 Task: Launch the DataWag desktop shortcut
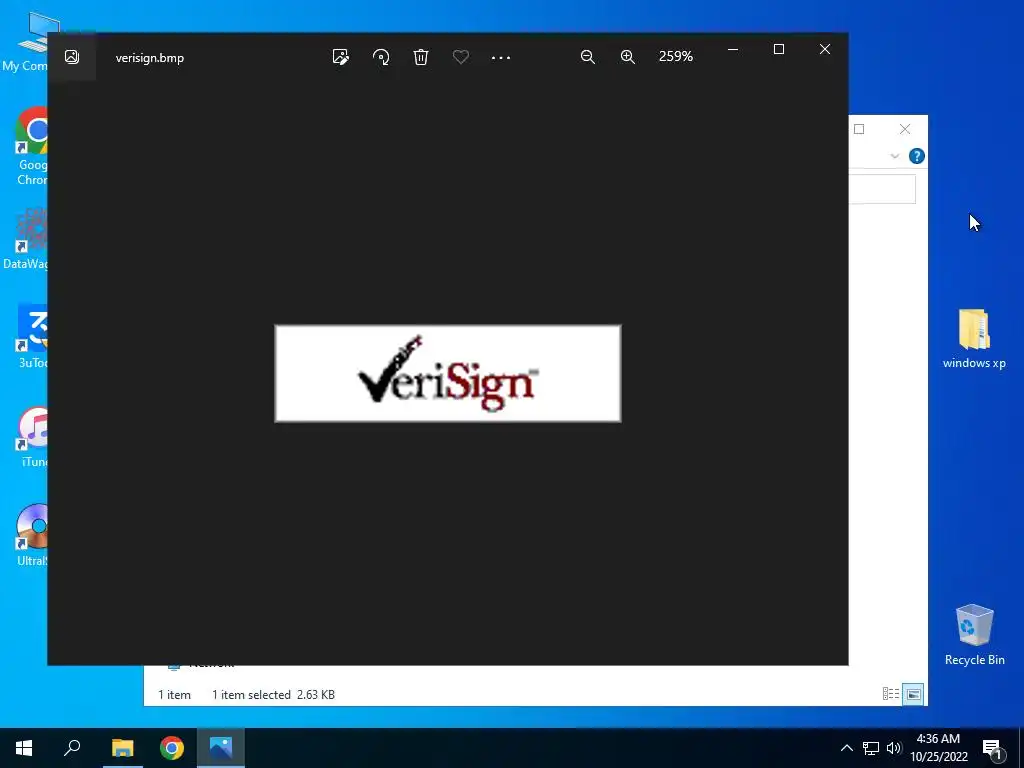[25, 238]
